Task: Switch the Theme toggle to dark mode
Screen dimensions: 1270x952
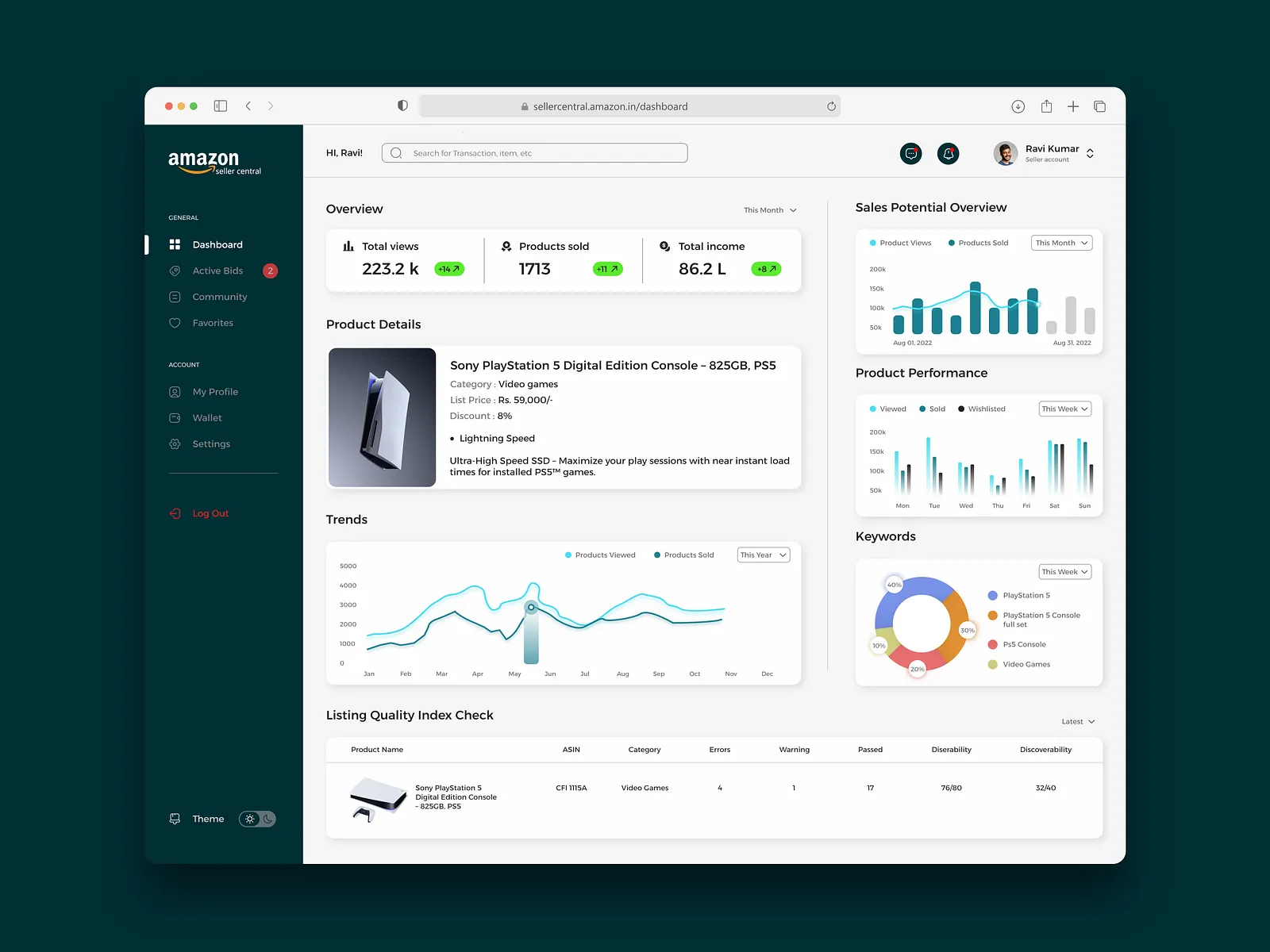Action: [267, 819]
